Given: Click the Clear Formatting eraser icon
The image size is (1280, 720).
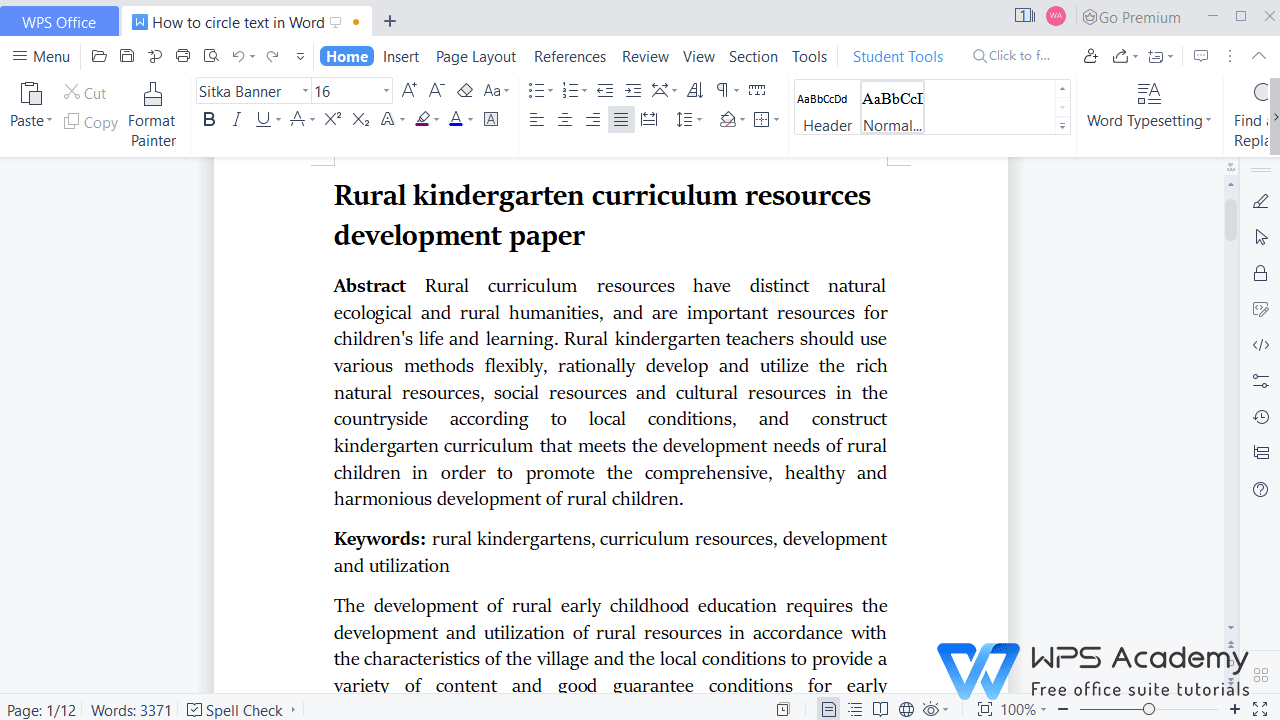Looking at the screenshot, I should pos(464,91).
